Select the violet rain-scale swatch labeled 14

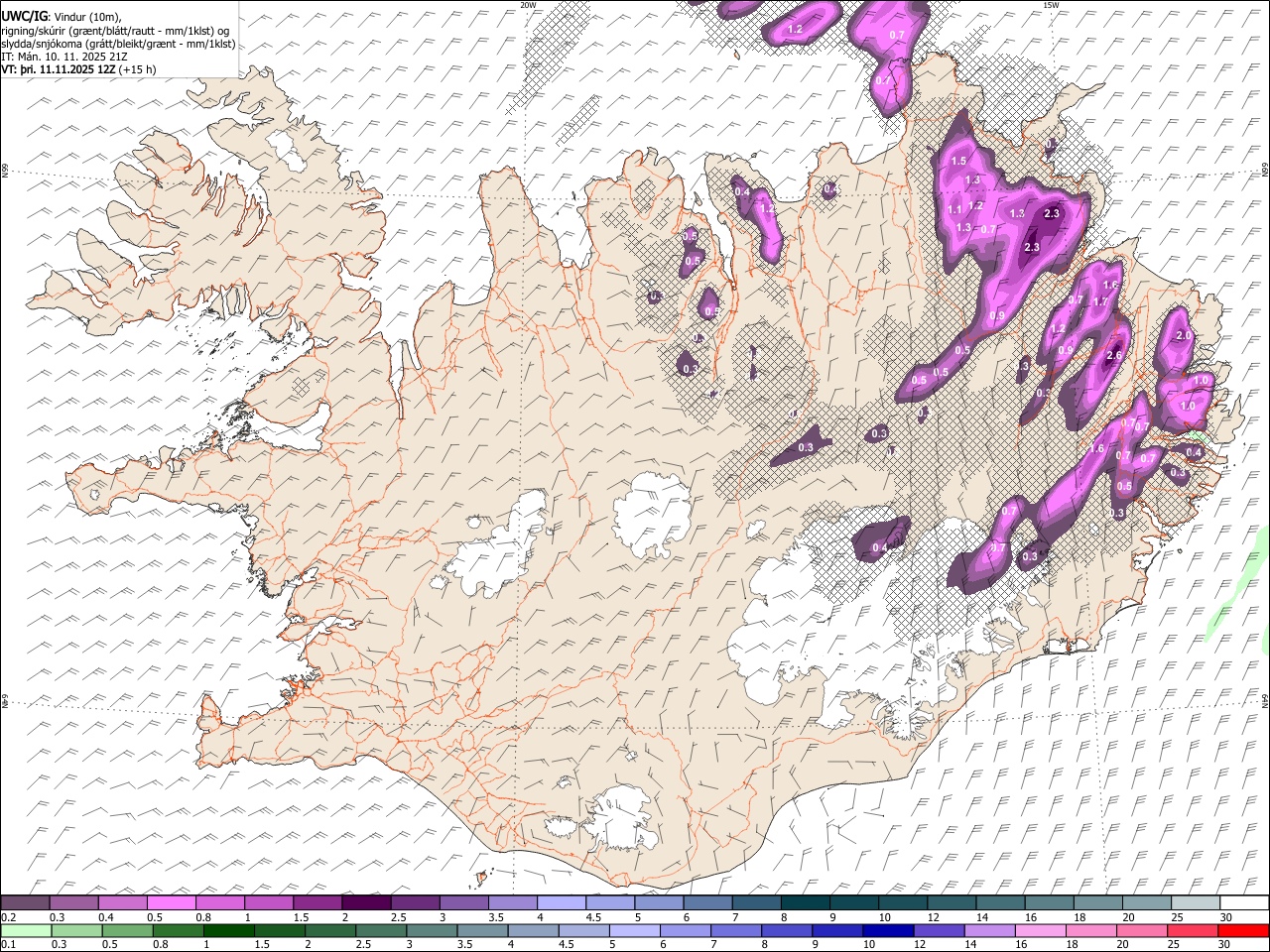[990, 930]
